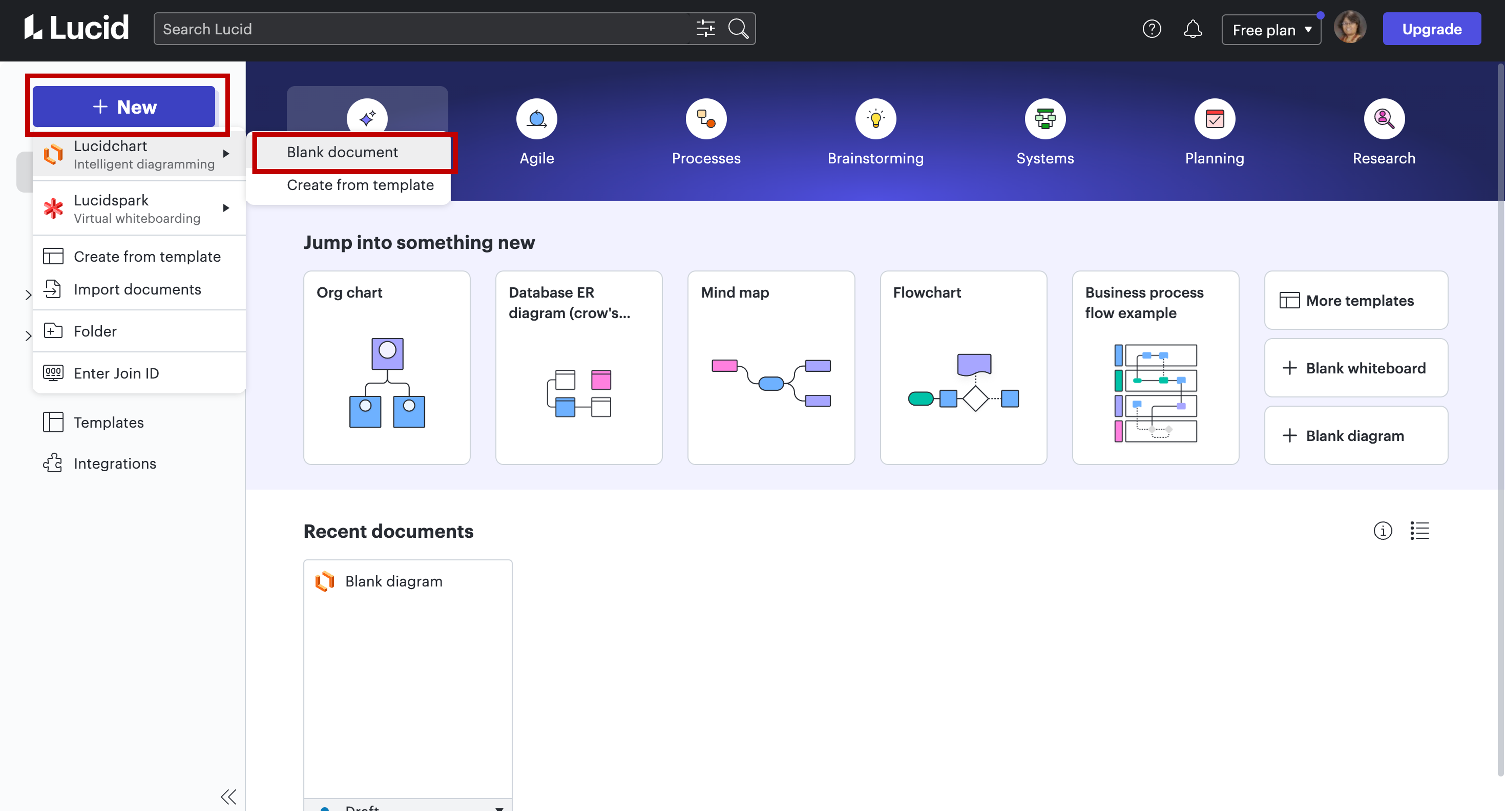1505x812 pixels.
Task: Open the search filter options icon
Action: click(705, 28)
